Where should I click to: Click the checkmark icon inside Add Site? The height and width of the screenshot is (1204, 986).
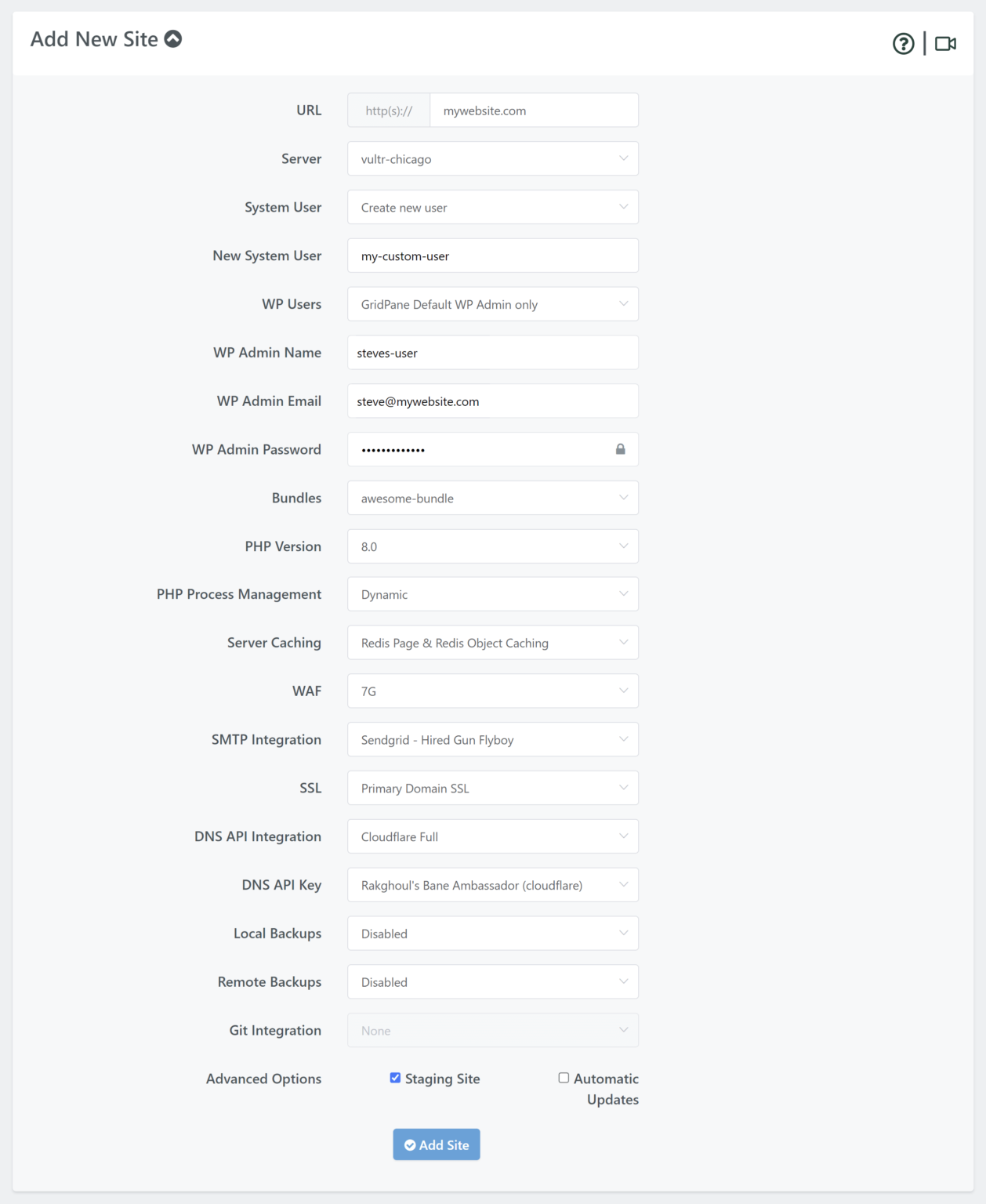[x=411, y=1144]
